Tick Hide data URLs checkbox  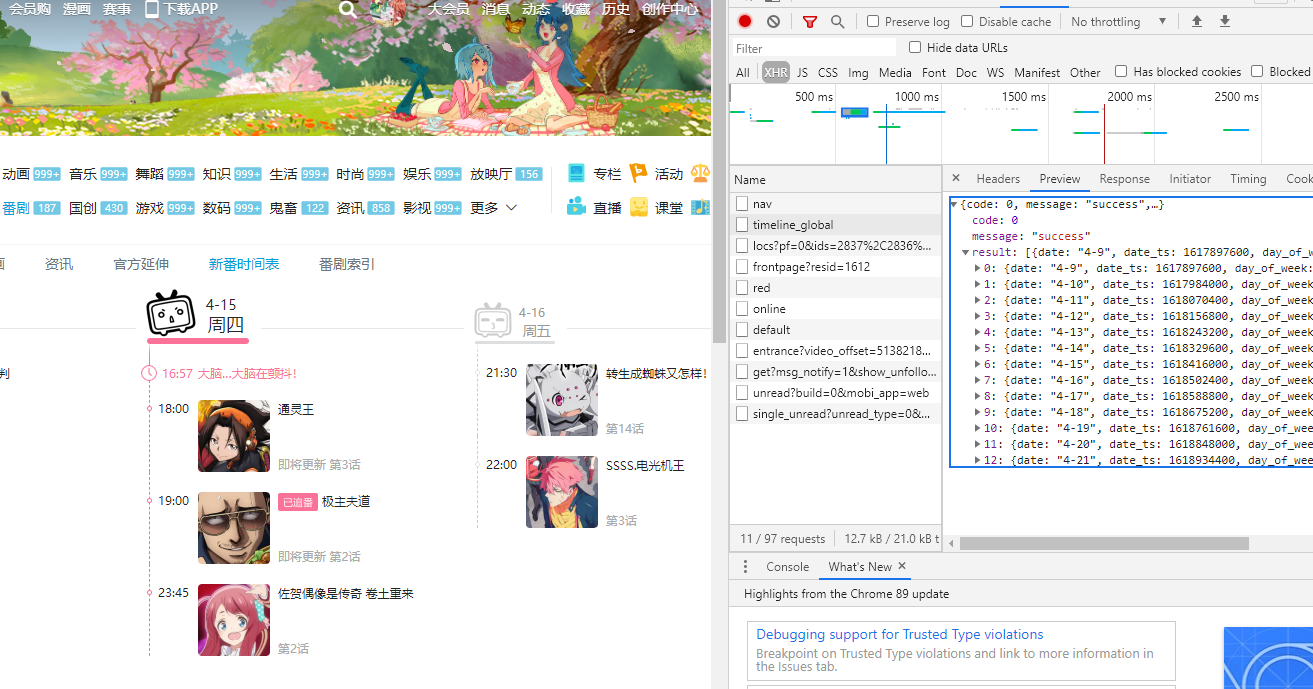(915, 47)
